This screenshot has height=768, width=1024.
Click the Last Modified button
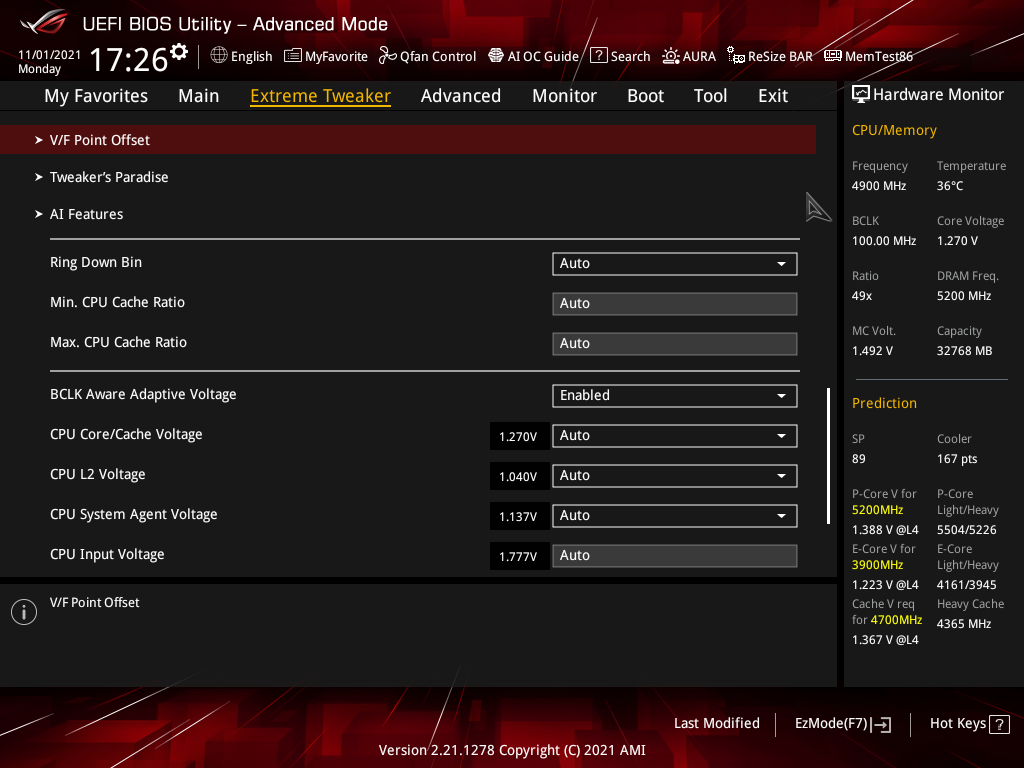click(716, 724)
